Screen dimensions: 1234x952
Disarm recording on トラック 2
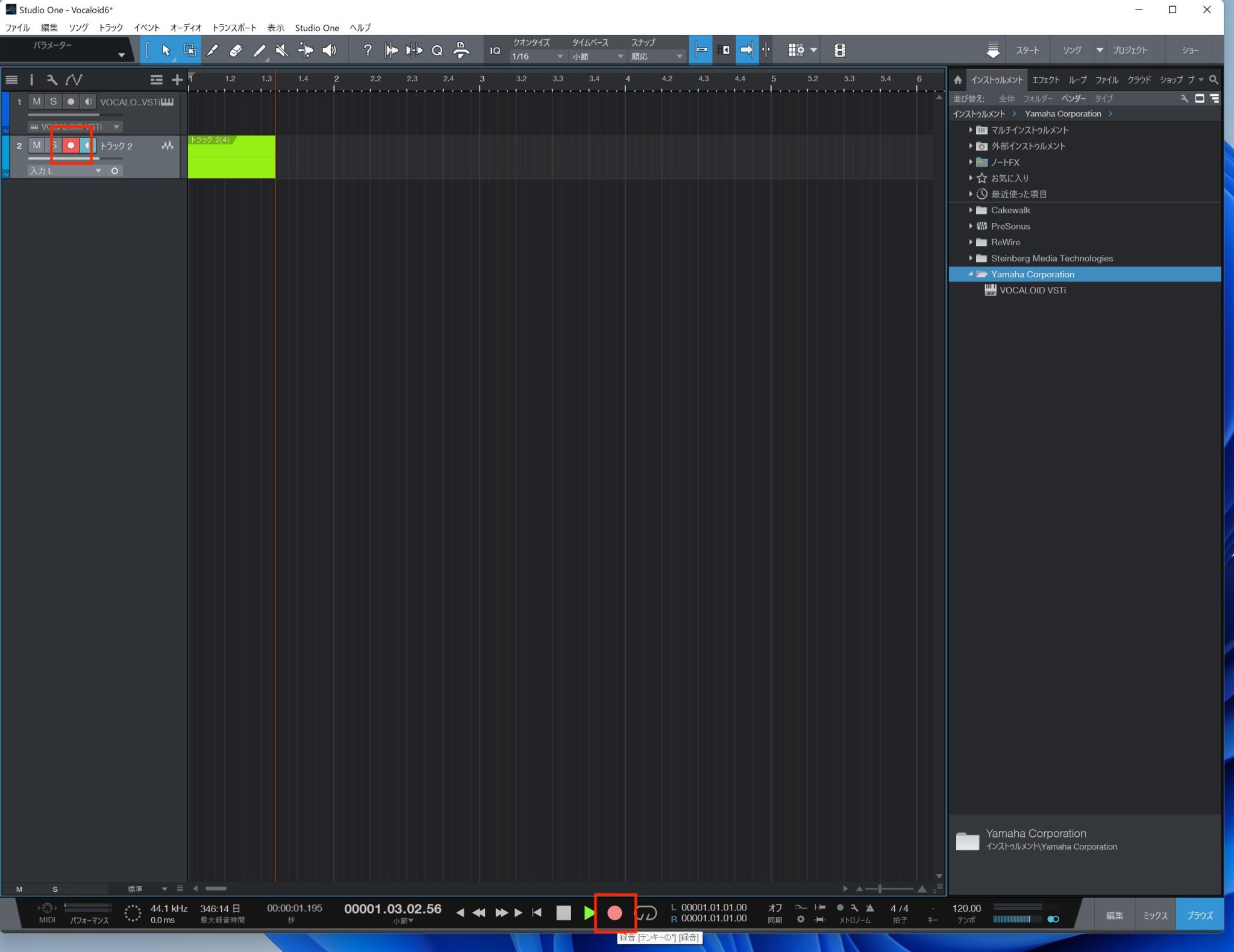click(x=70, y=145)
